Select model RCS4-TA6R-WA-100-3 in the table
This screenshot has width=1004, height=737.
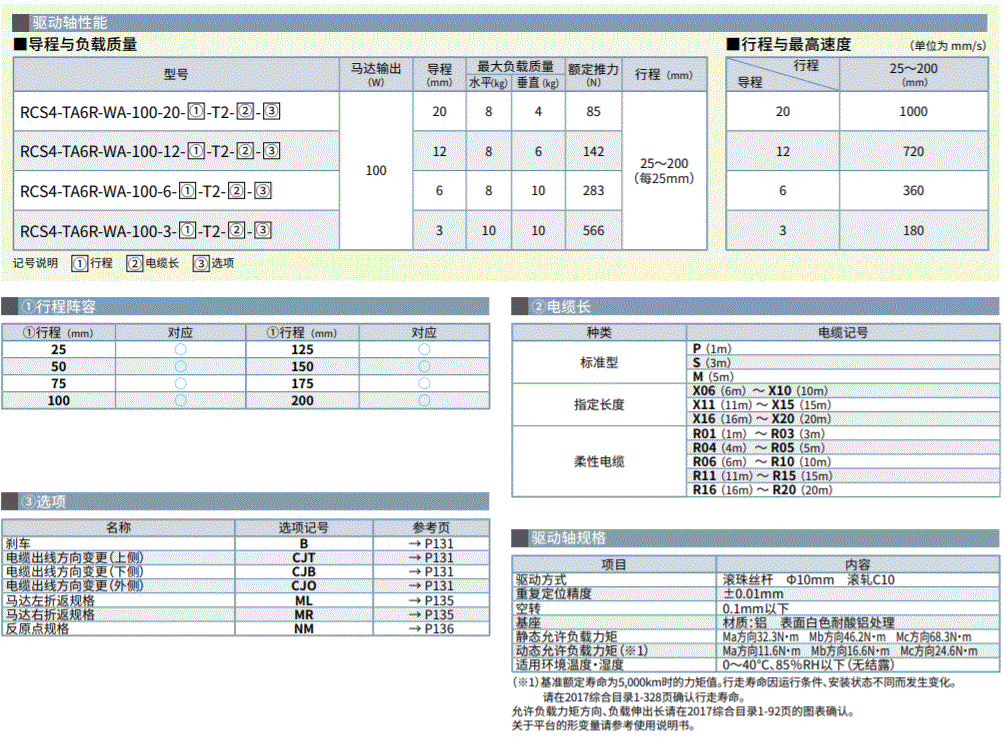146,231
